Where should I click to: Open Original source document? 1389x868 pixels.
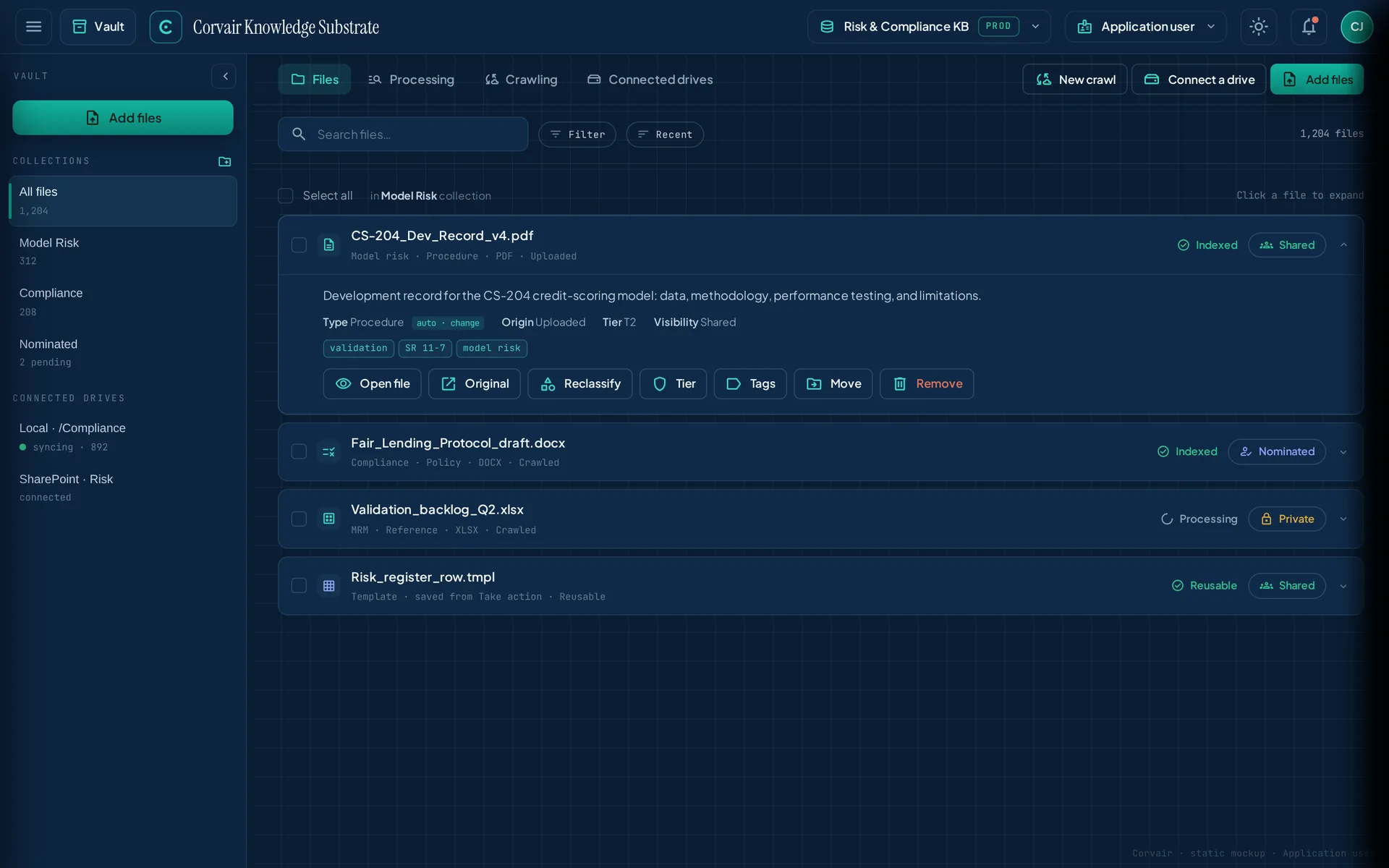pyautogui.click(x=474, y=383)
